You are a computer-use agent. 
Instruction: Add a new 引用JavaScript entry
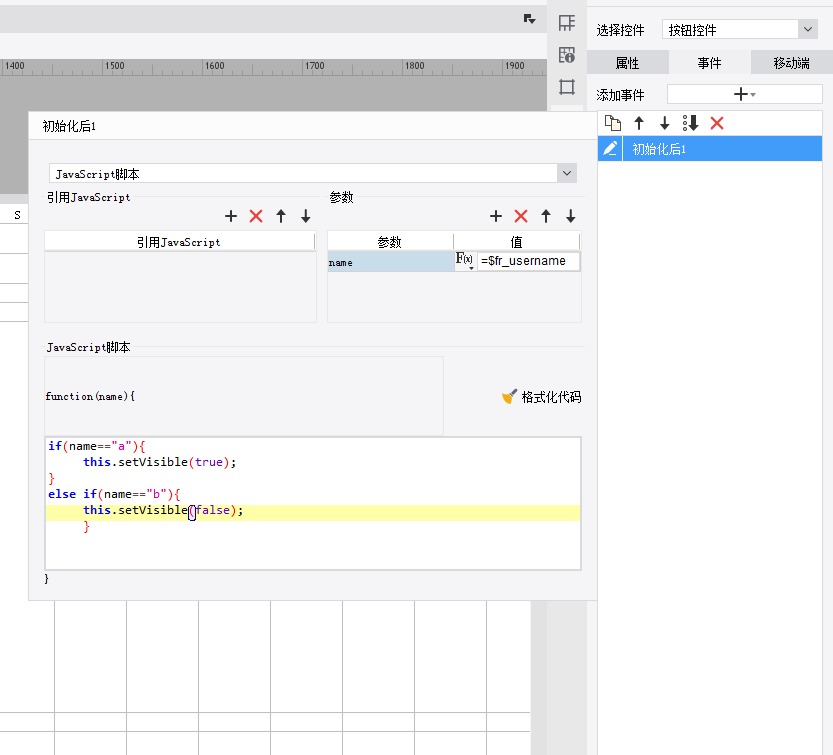click(x=231, y=216)
